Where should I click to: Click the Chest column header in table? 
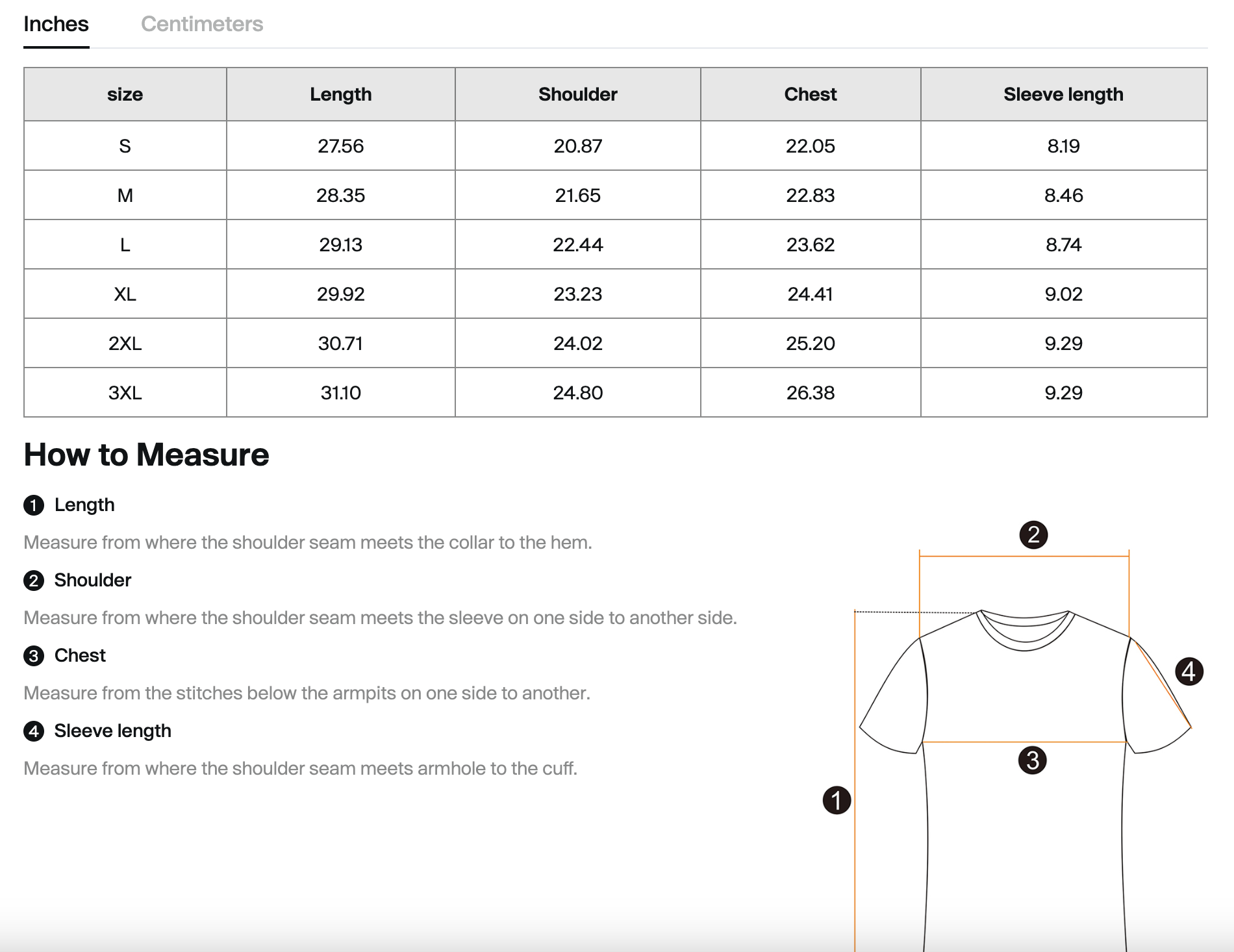[810, 94]
